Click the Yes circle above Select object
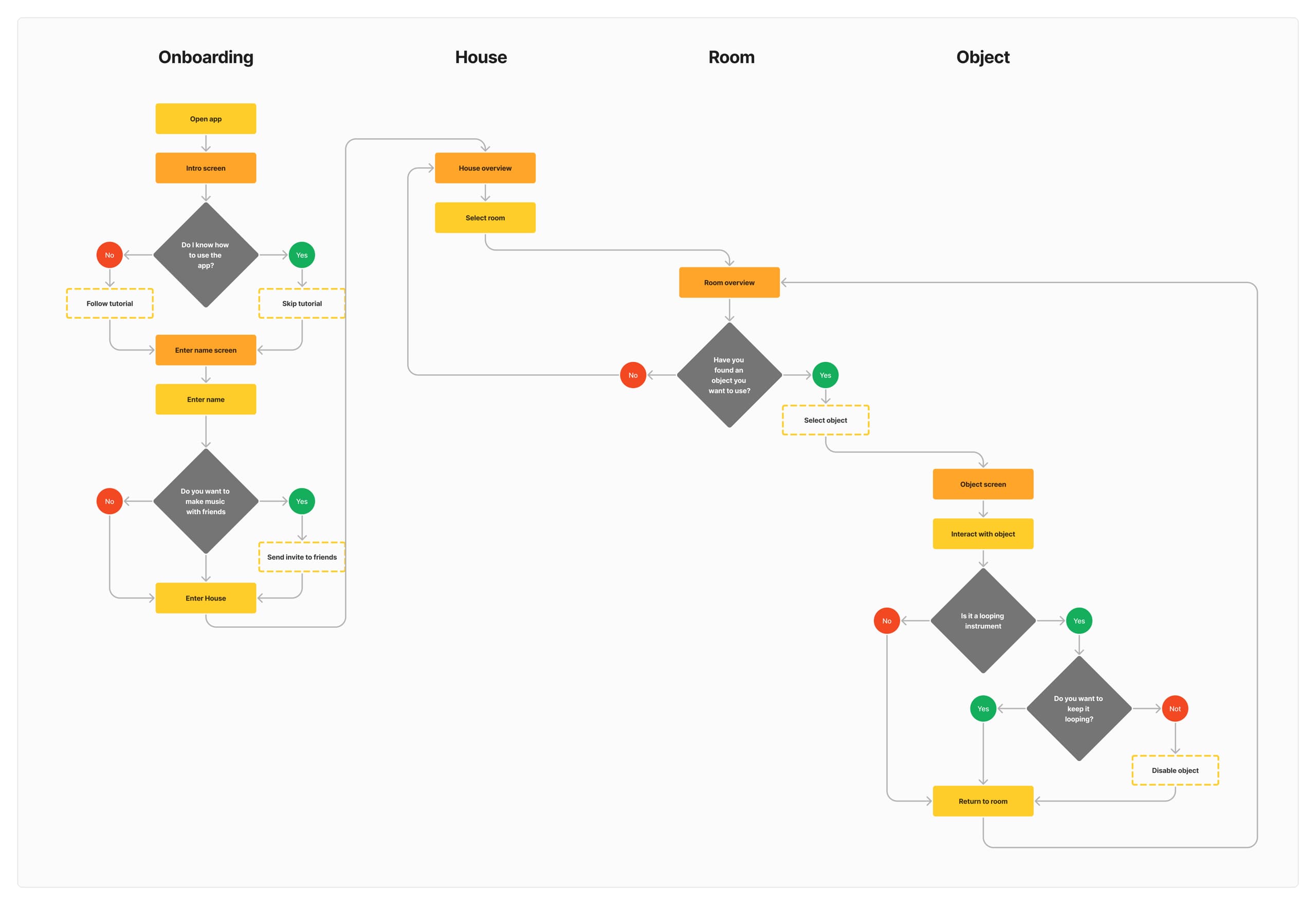This screenshot has height=905, width=1316. pos(825,375)
